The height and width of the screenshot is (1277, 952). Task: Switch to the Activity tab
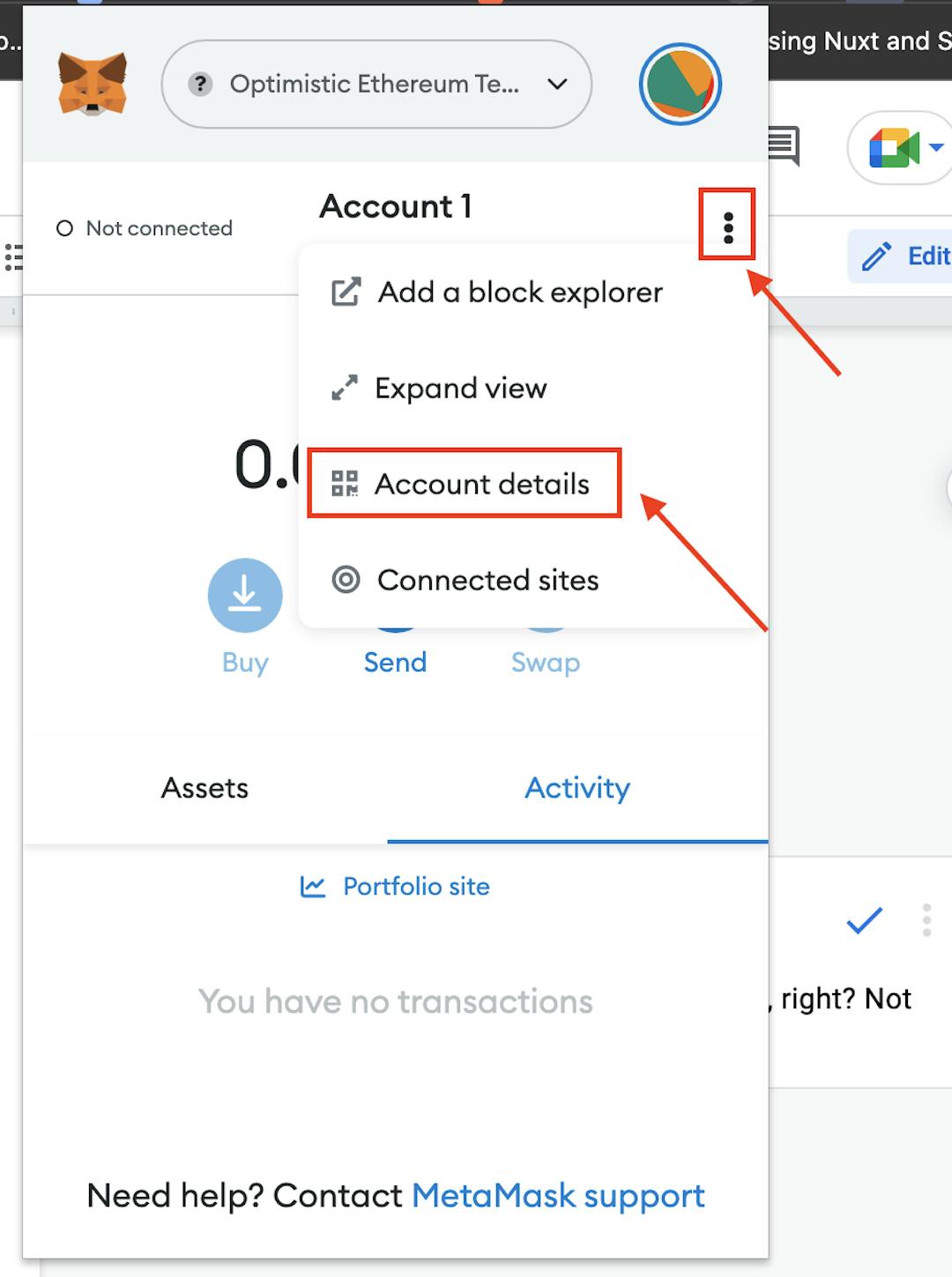tap(577, 788)
